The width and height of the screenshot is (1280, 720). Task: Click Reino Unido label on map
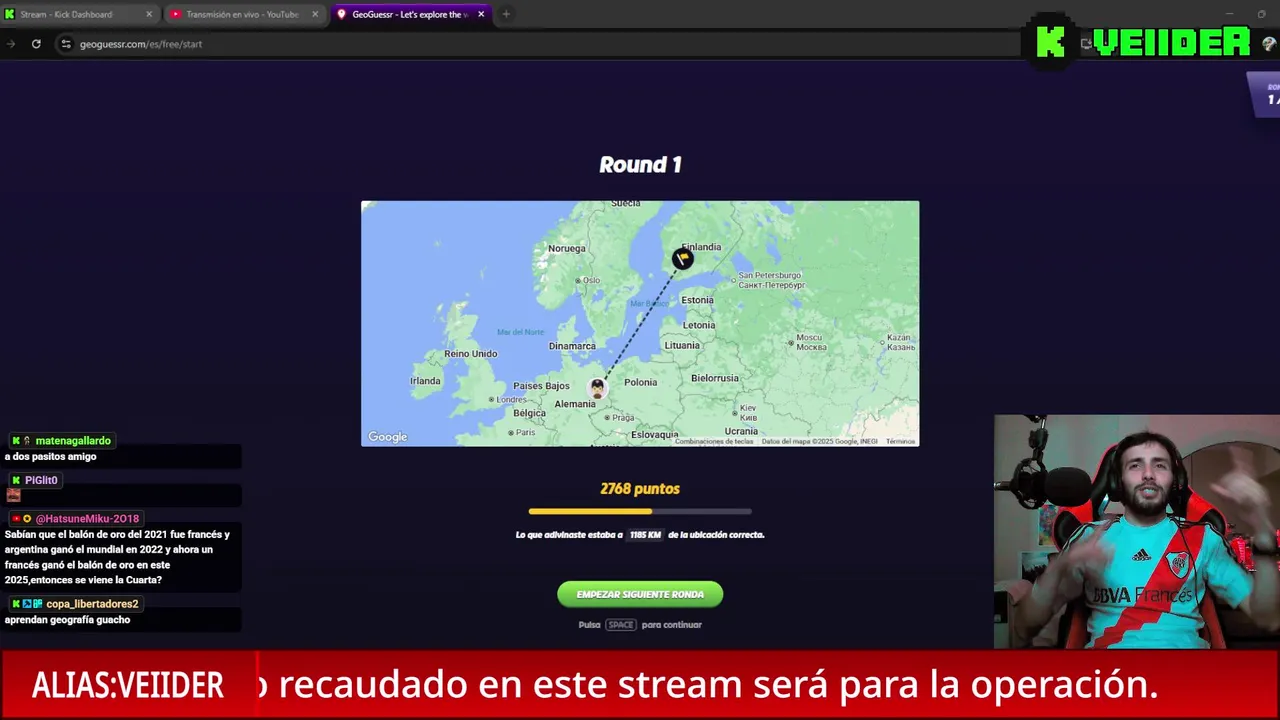471,354
